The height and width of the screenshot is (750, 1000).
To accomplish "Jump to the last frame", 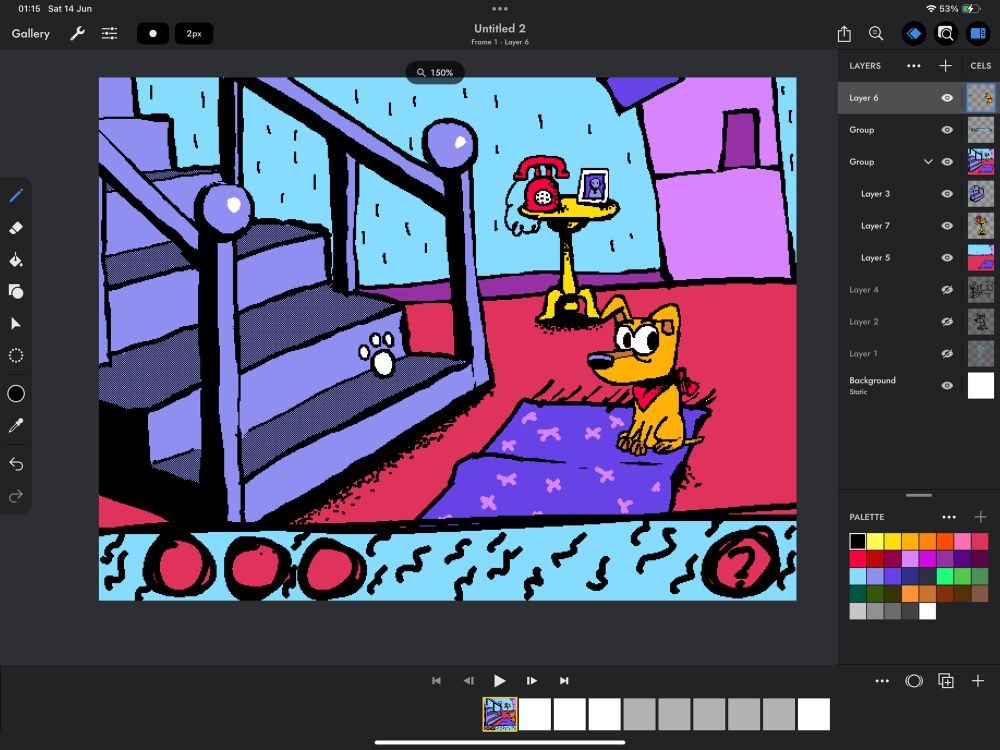I will (564, 681).
